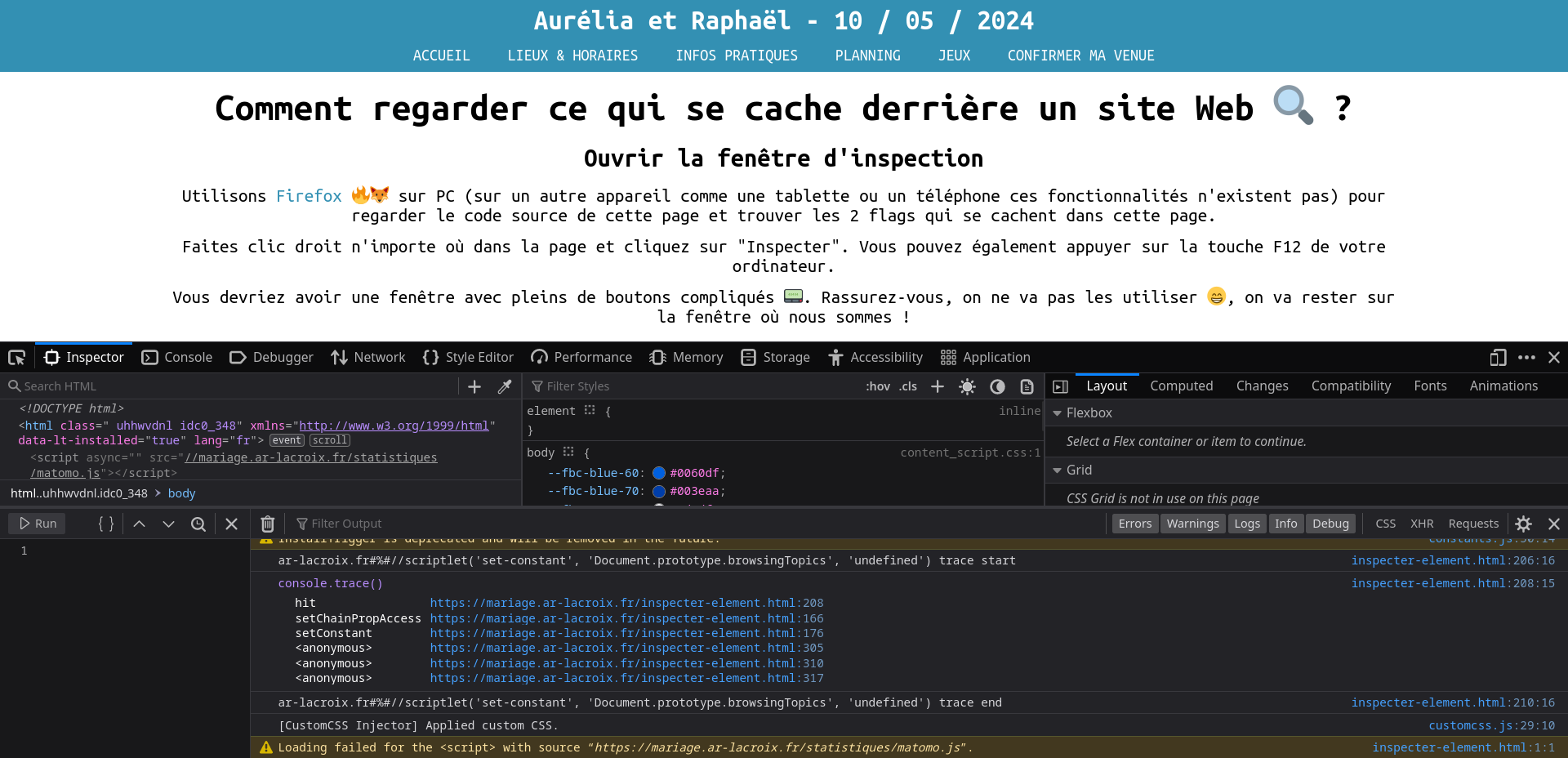Go to previous expression with up arrow
Viewport: 1568px width, 758px height.
point(140,524)
